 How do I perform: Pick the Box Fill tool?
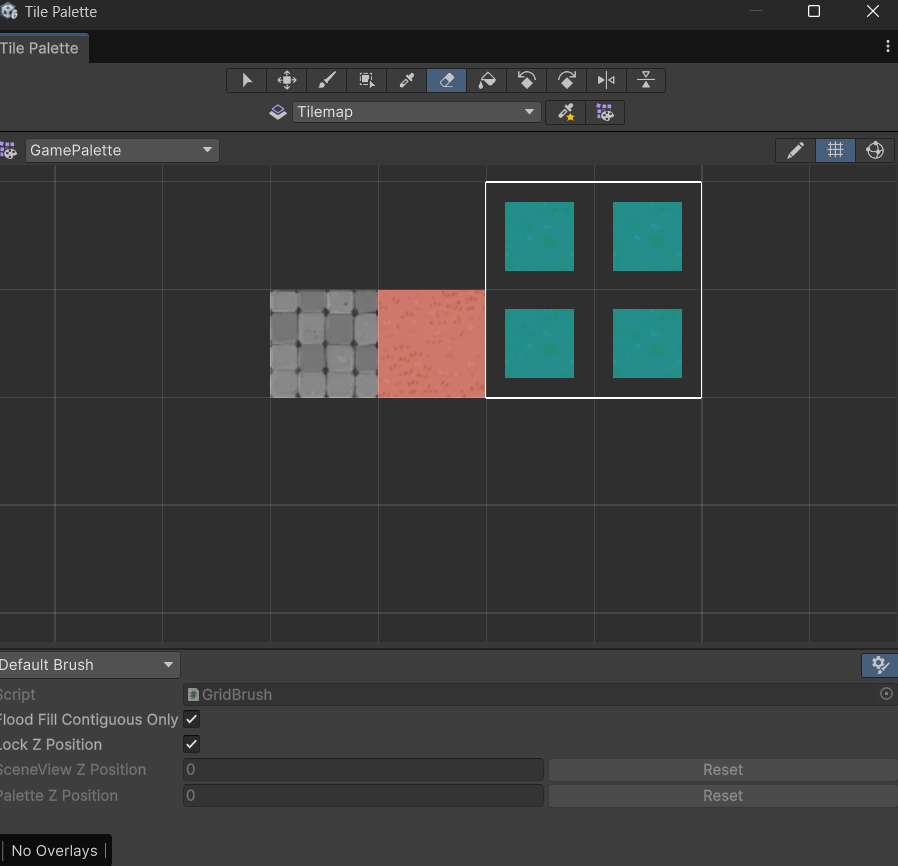tap(367, 81)
